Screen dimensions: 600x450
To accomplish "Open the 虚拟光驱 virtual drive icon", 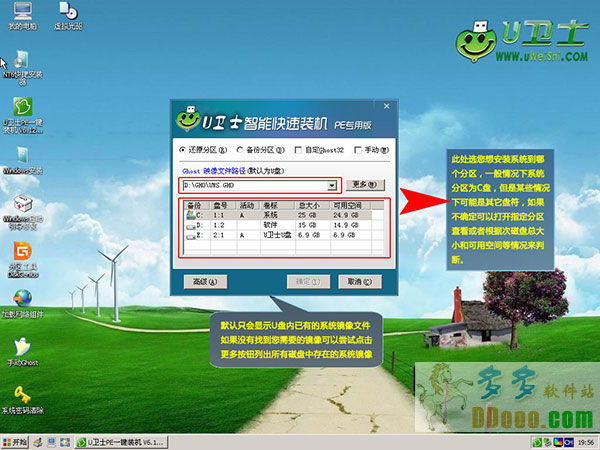I will click(x=68, y=15).
